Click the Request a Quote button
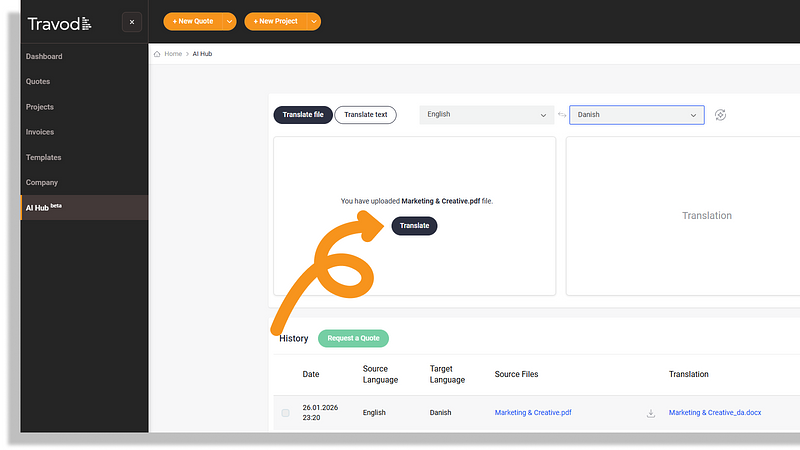 pos(353,338)
